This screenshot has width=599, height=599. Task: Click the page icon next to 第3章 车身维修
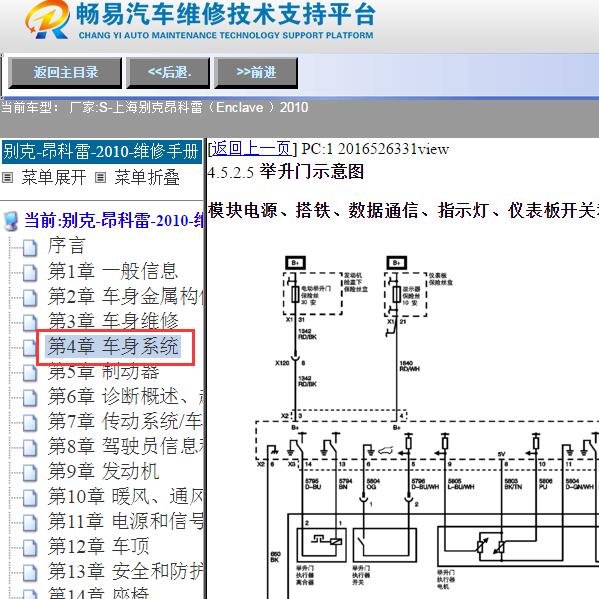coord(30,323)
